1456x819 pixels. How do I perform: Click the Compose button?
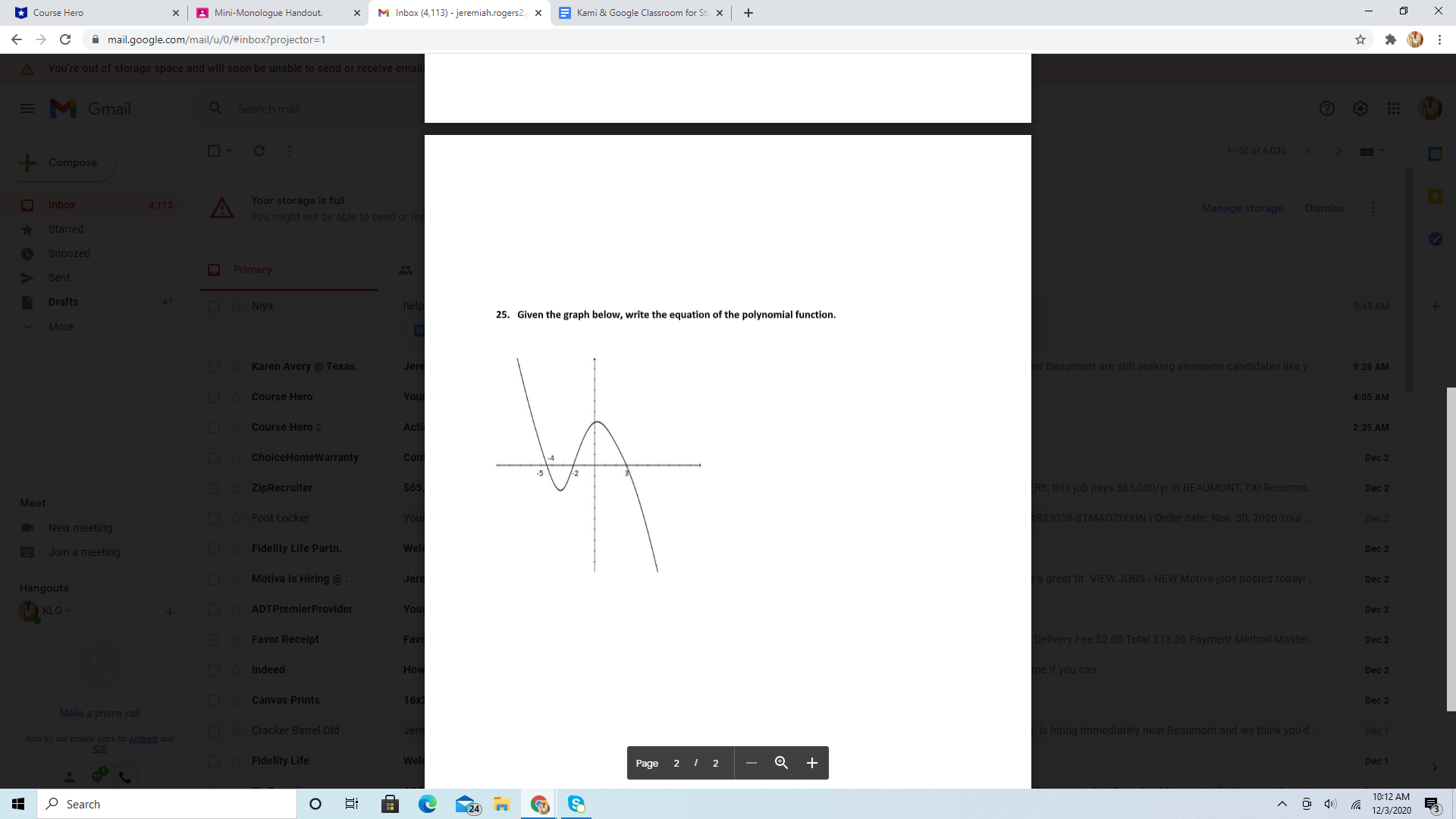[x=61, y=162]
